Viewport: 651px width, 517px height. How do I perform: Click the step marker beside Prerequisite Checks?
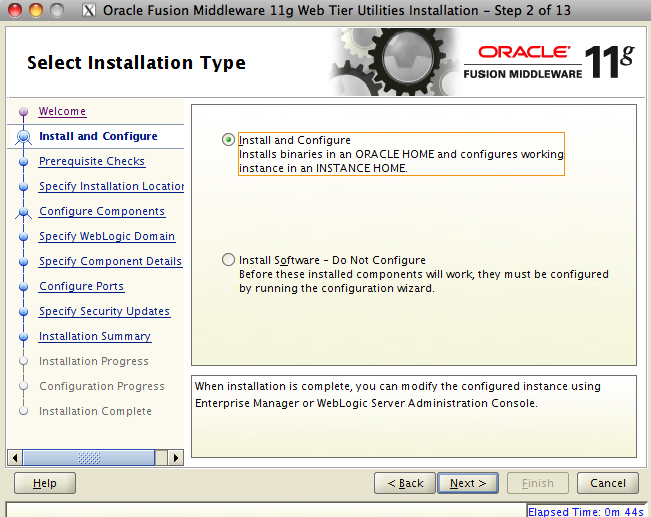click(24, 162)
